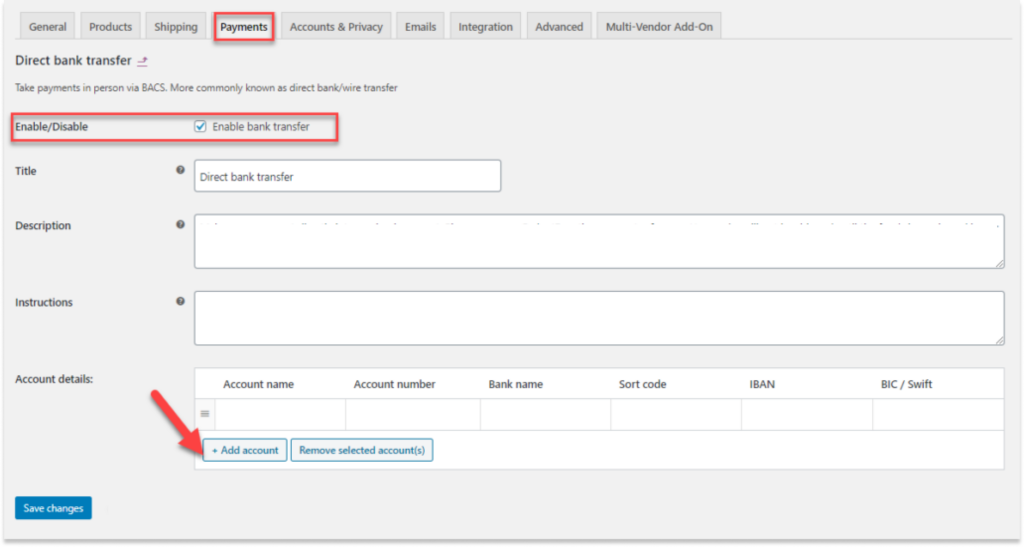Click the Title help tooltip icon
Image resolution: width=1024 pixels, height=547 pixels.
point(180,171)
